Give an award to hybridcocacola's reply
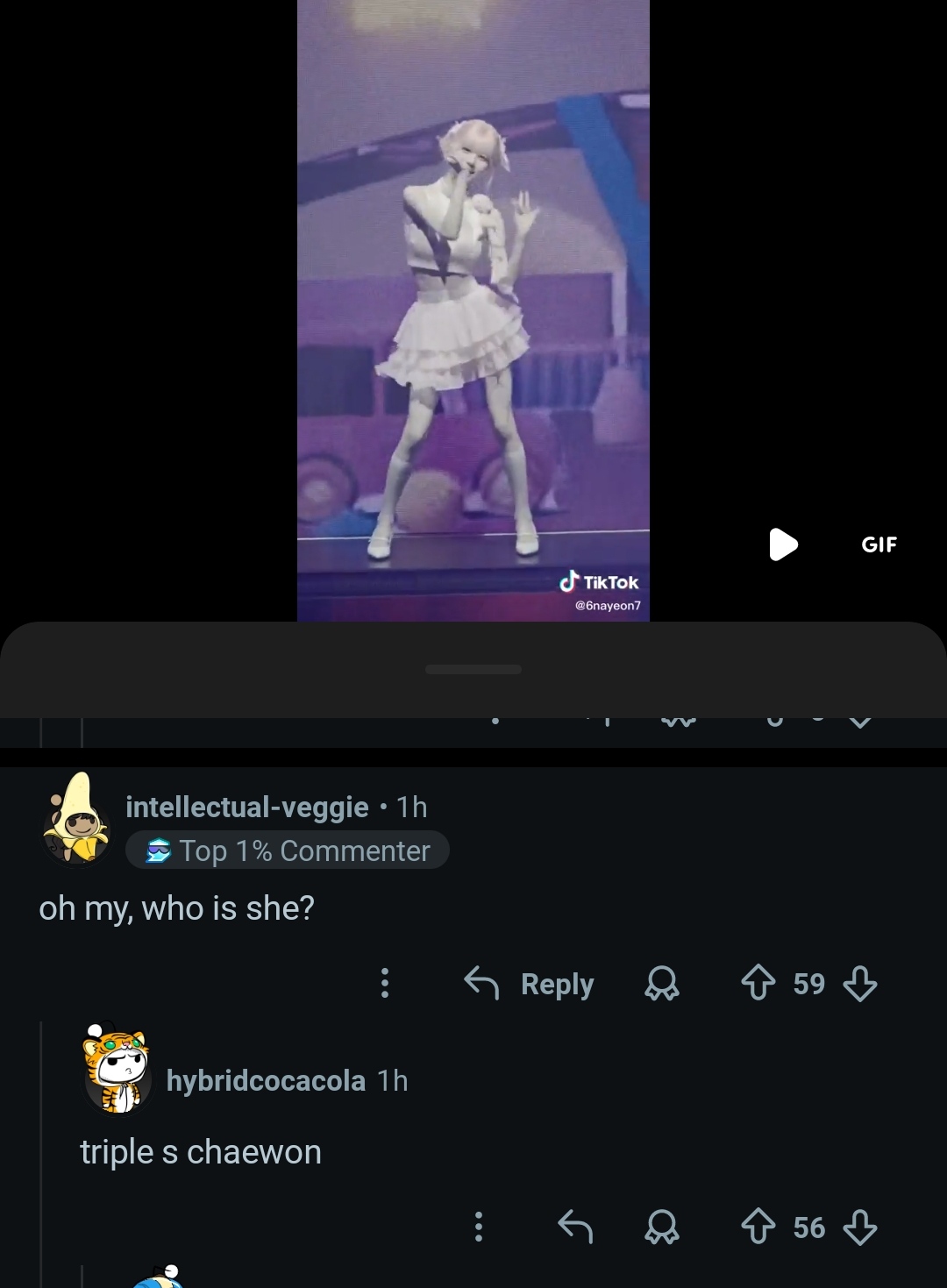947x1288 pixels. 662,1228
